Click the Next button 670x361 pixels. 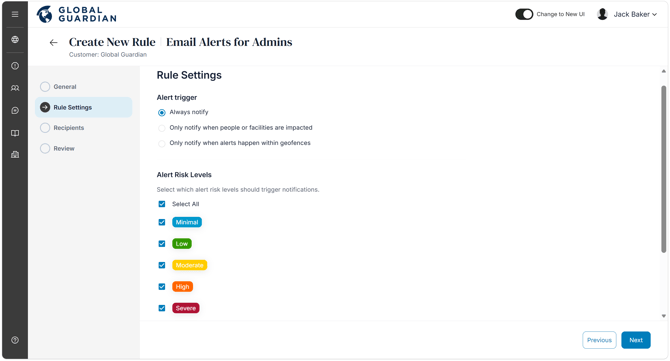(636, 340)
